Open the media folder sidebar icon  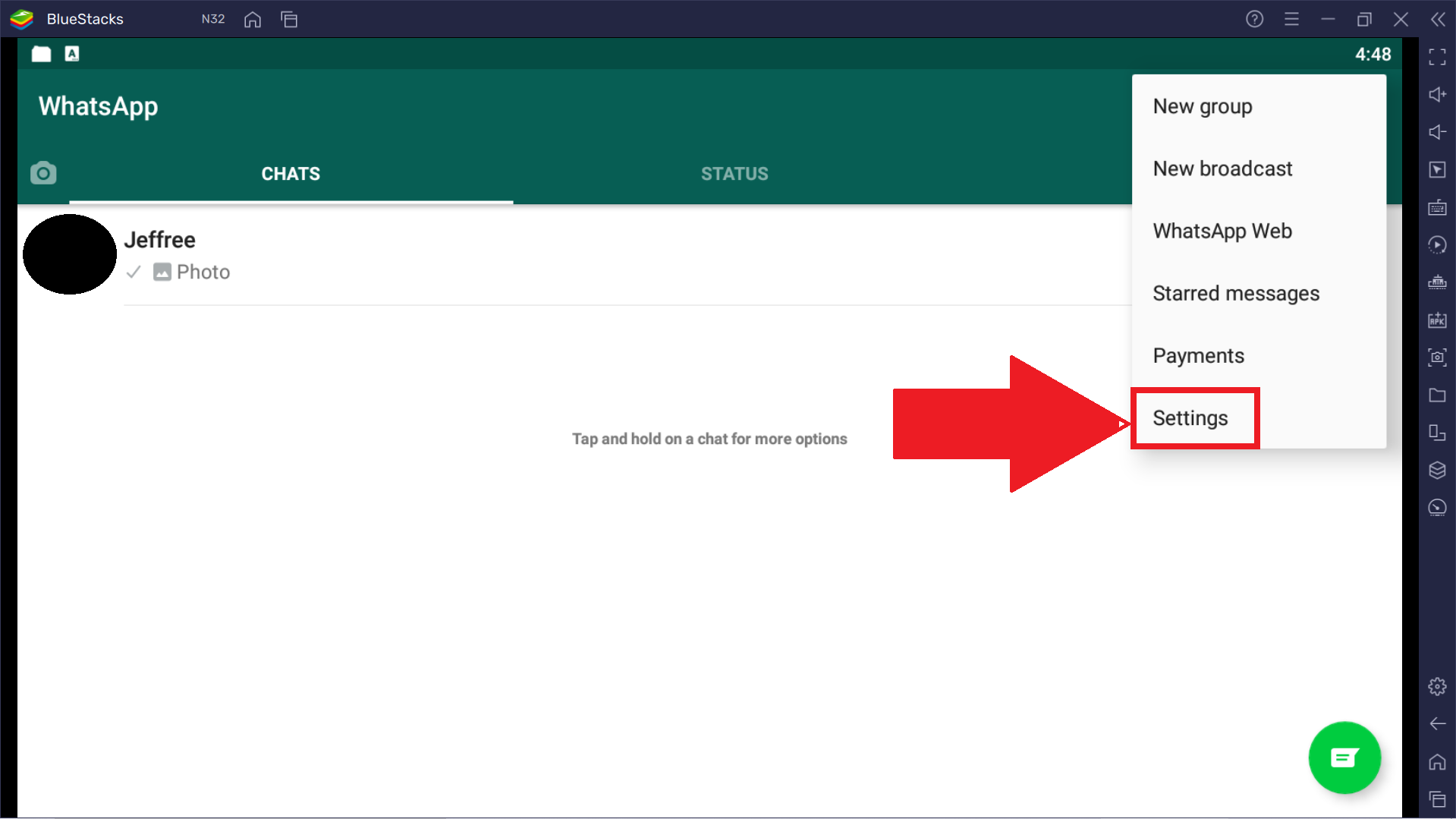(1437, 395)
